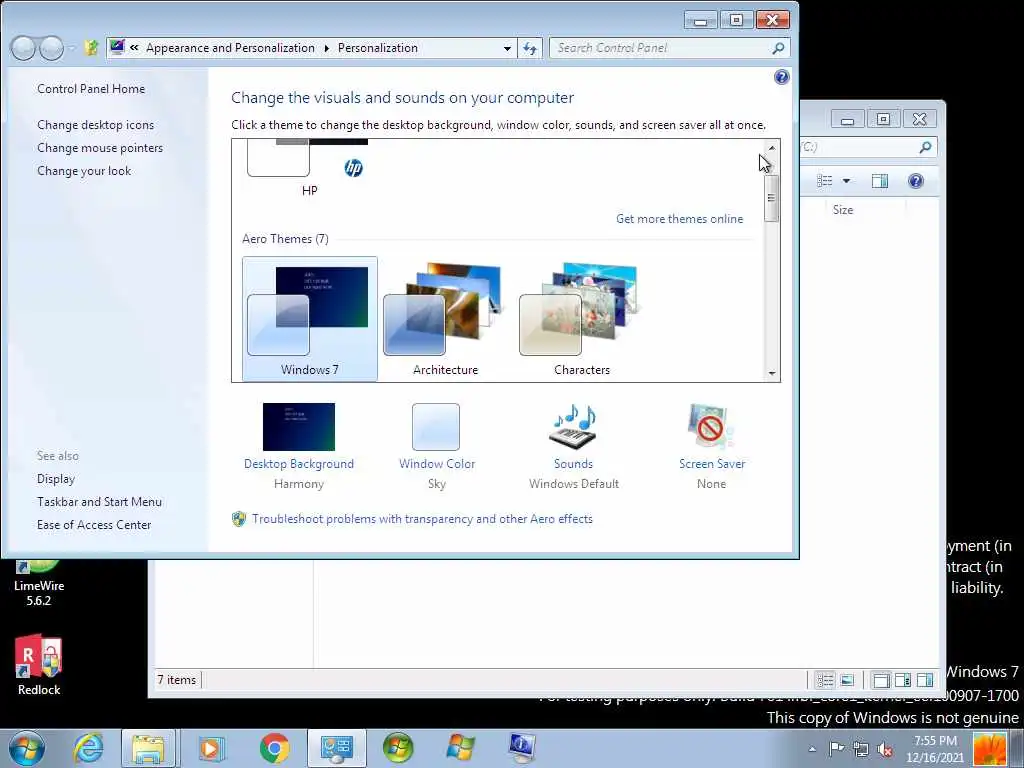Toggle first pane layout icon in Explorer status bar
This screenshot has height=768, width=1024.
tap(881, 680)
